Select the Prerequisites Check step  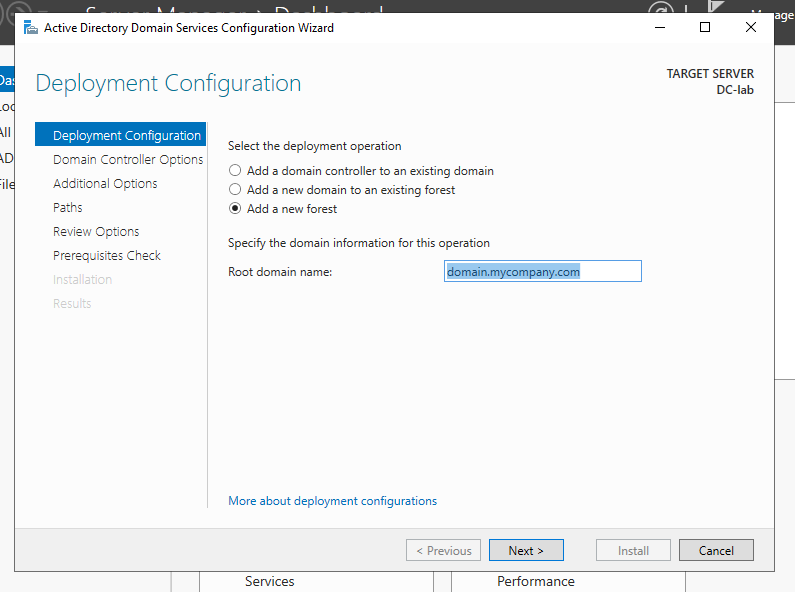107,256
